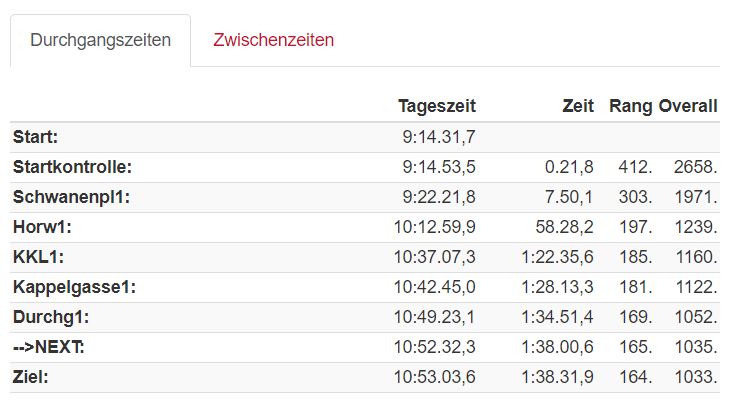This screenshot has width=733, height=405.
Task: Click the Start Tageszeit 9:14.31,7
Action: pos(439,137)
